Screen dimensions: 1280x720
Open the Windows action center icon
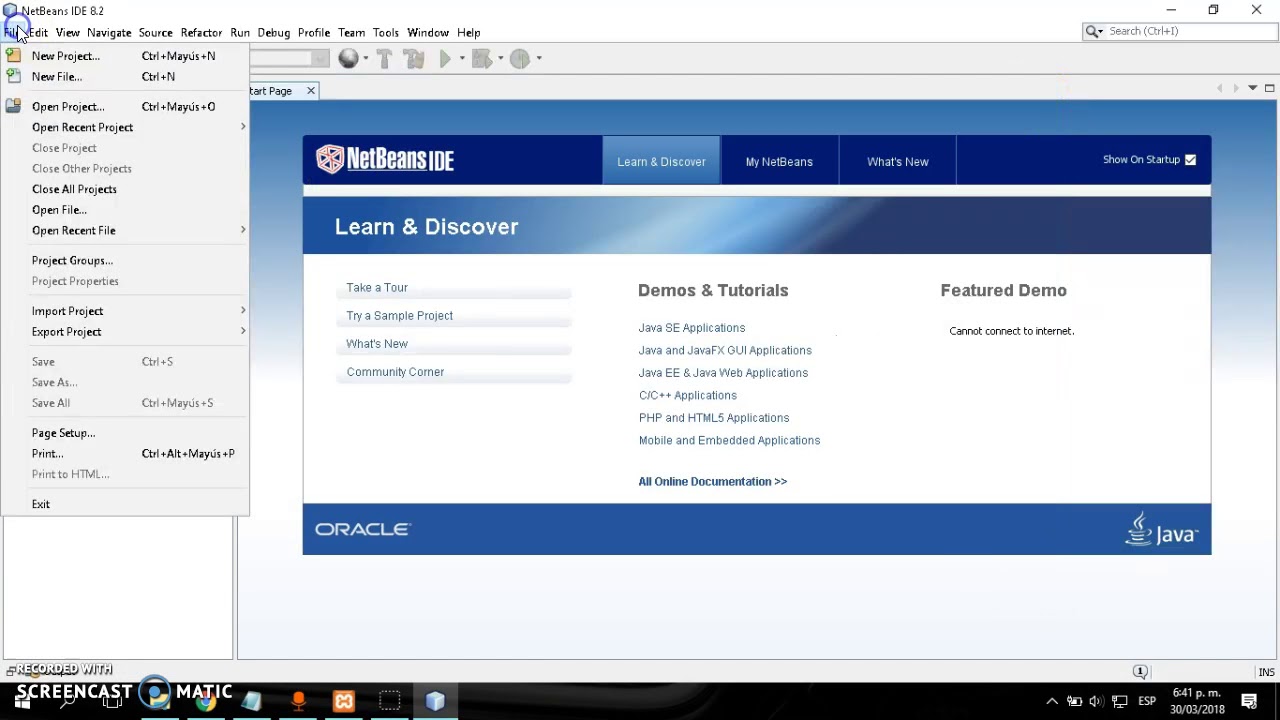[x=1249, y=701]
